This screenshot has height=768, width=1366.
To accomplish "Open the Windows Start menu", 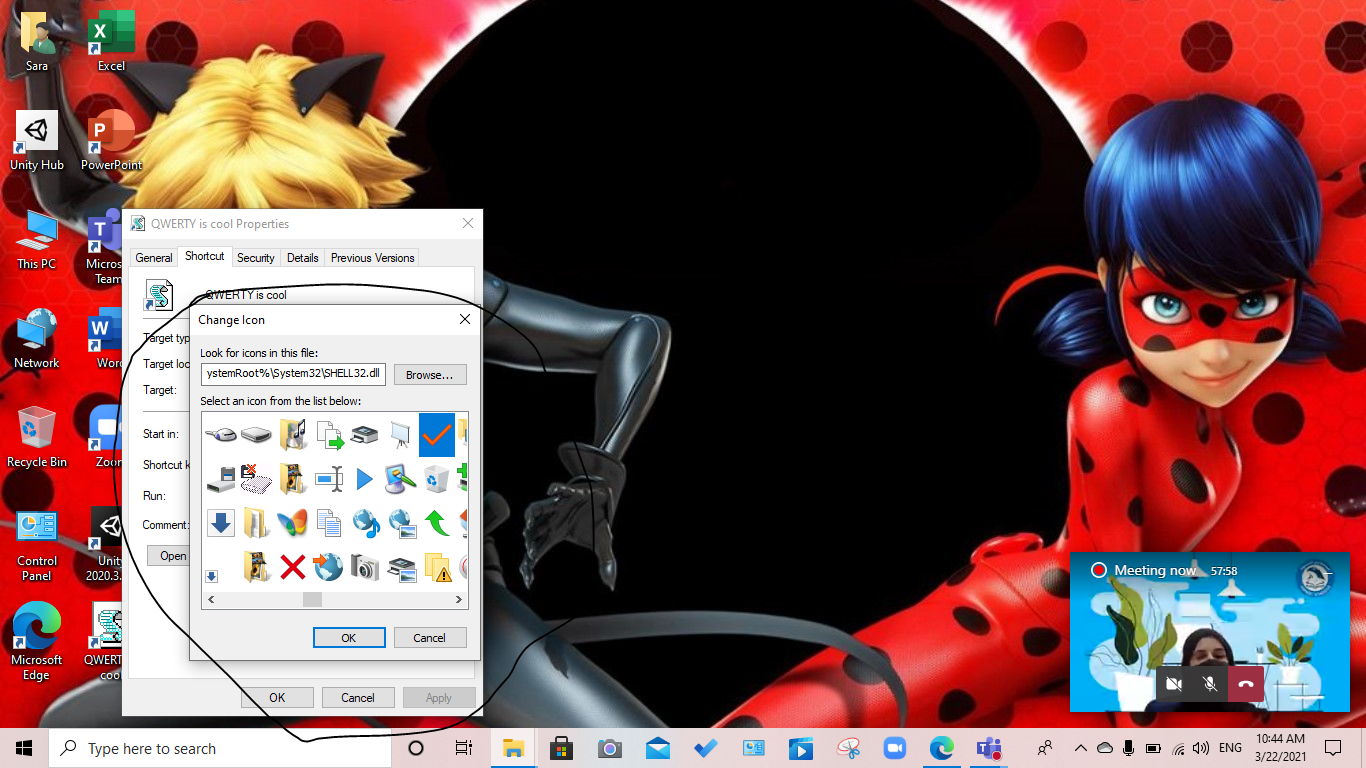I will (24, 748).
